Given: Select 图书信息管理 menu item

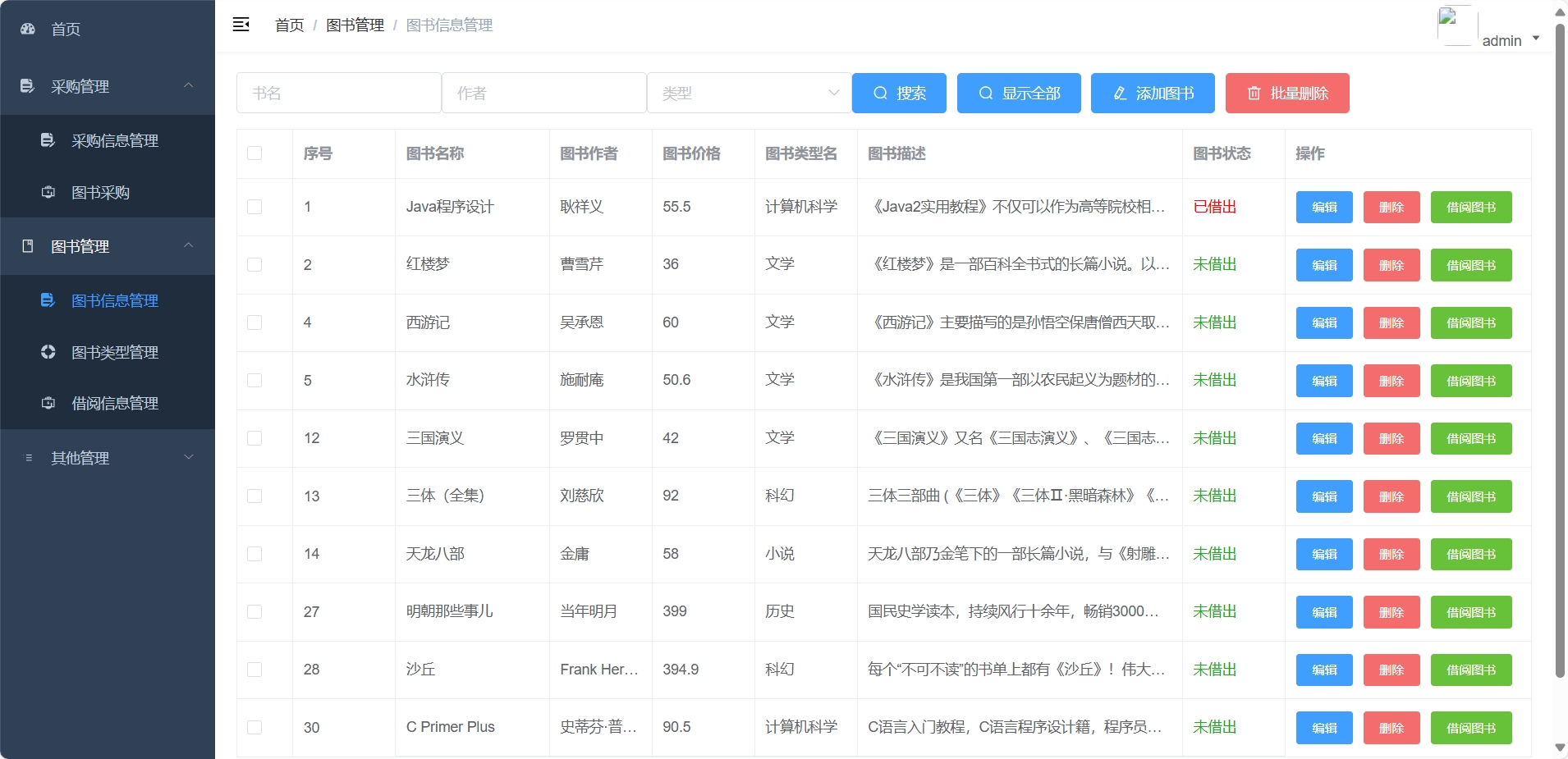Looking at the screenshot, I should [108, 300].
